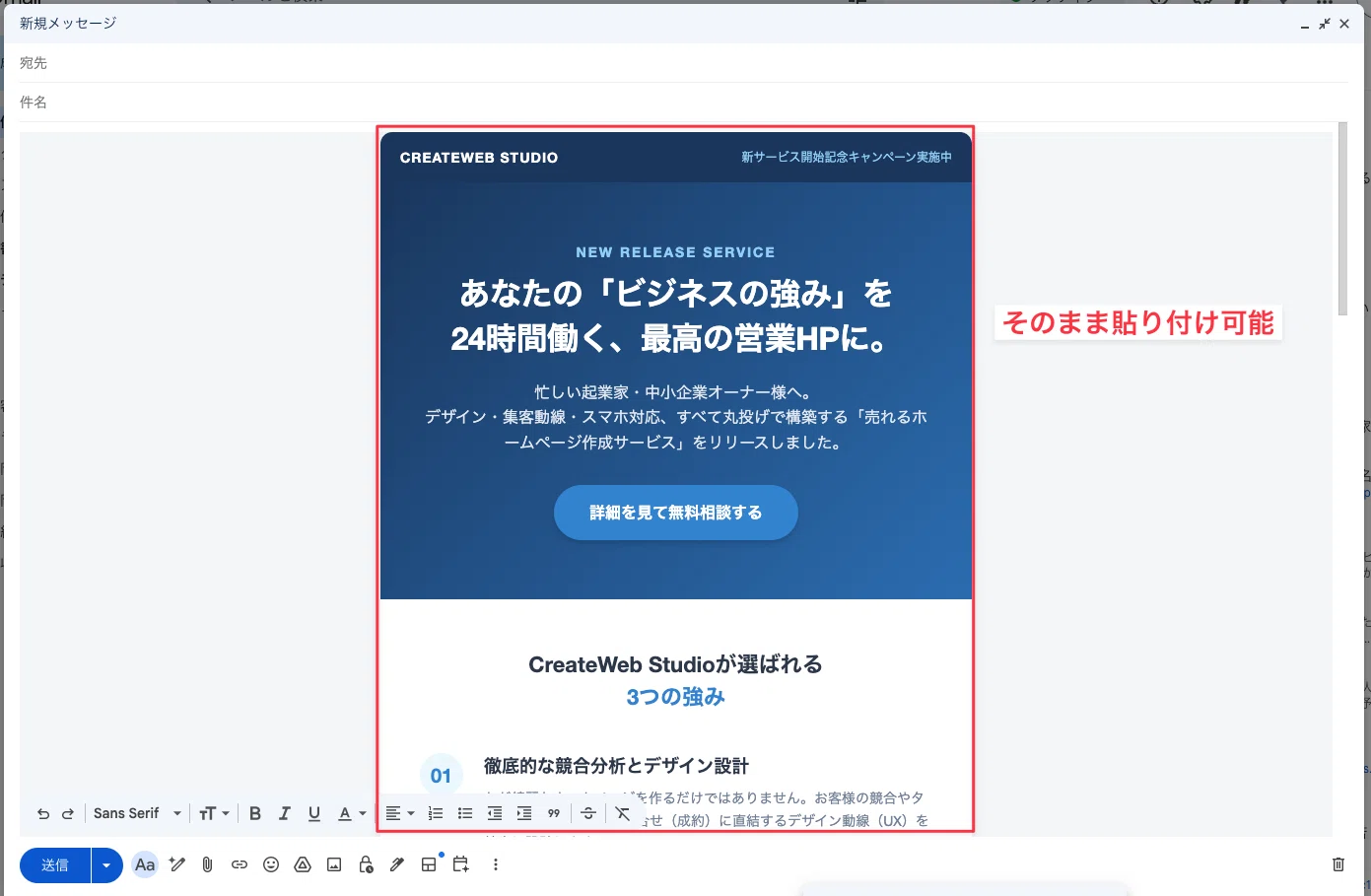Click the message body vertical scrollbar
The height and width of the screenshot is (896, 1371).
tap(1342, 219)
